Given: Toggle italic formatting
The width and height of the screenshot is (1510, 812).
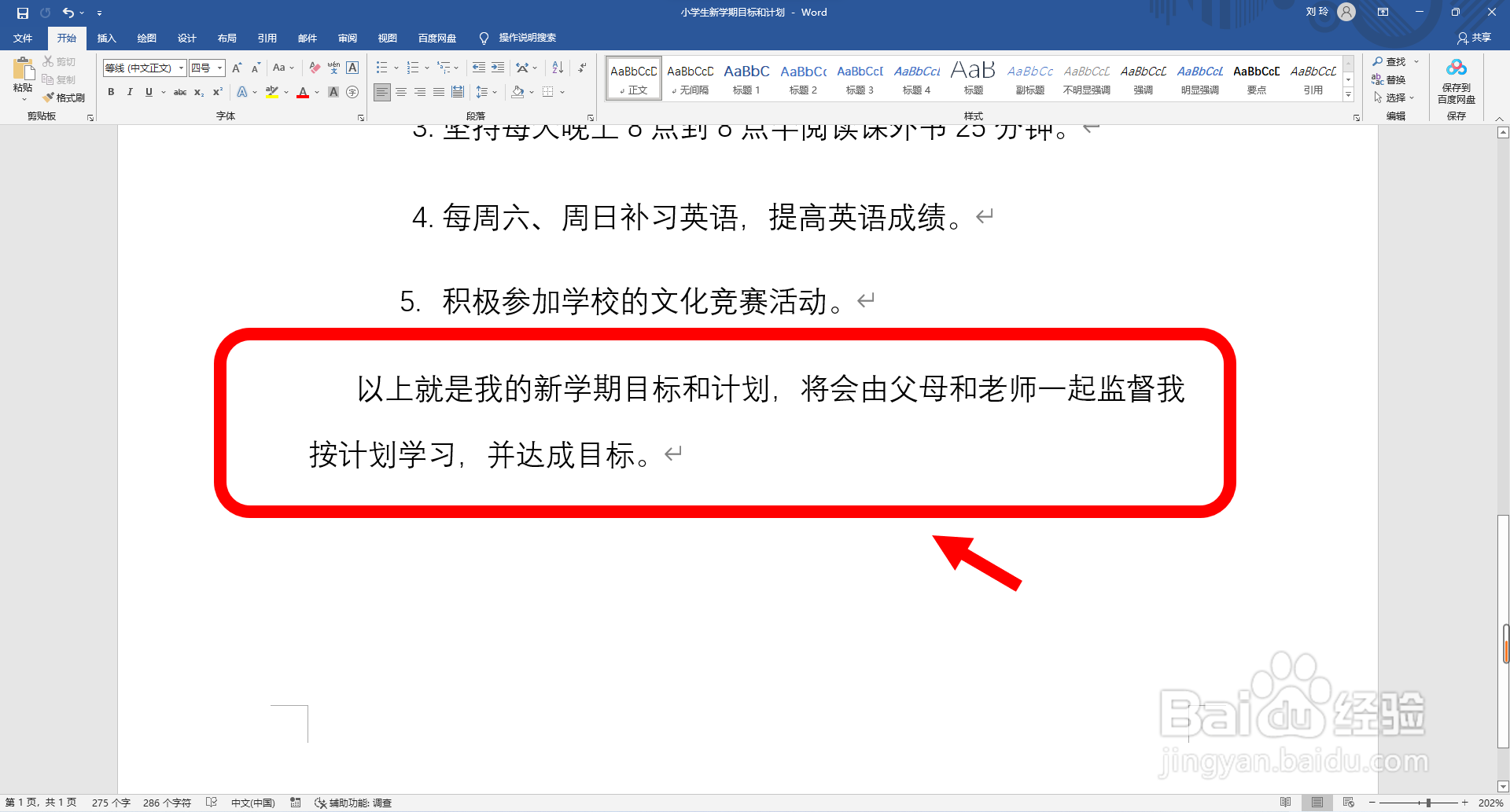Looking at the screenshot, I should pyautogui.click(x=130, y=92).
